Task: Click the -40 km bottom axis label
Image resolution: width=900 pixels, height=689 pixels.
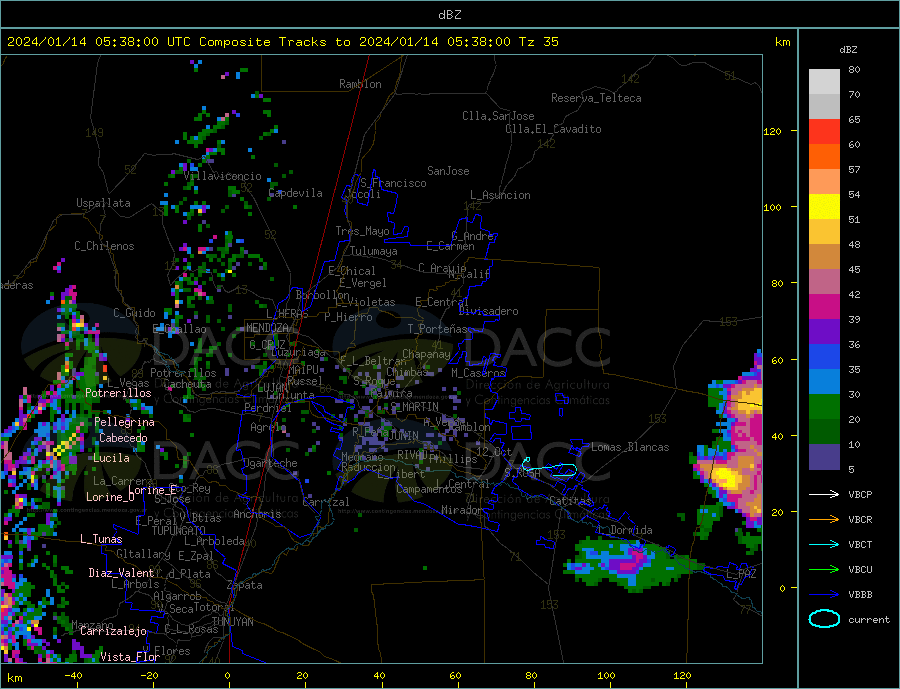Action: click(73, 676)
